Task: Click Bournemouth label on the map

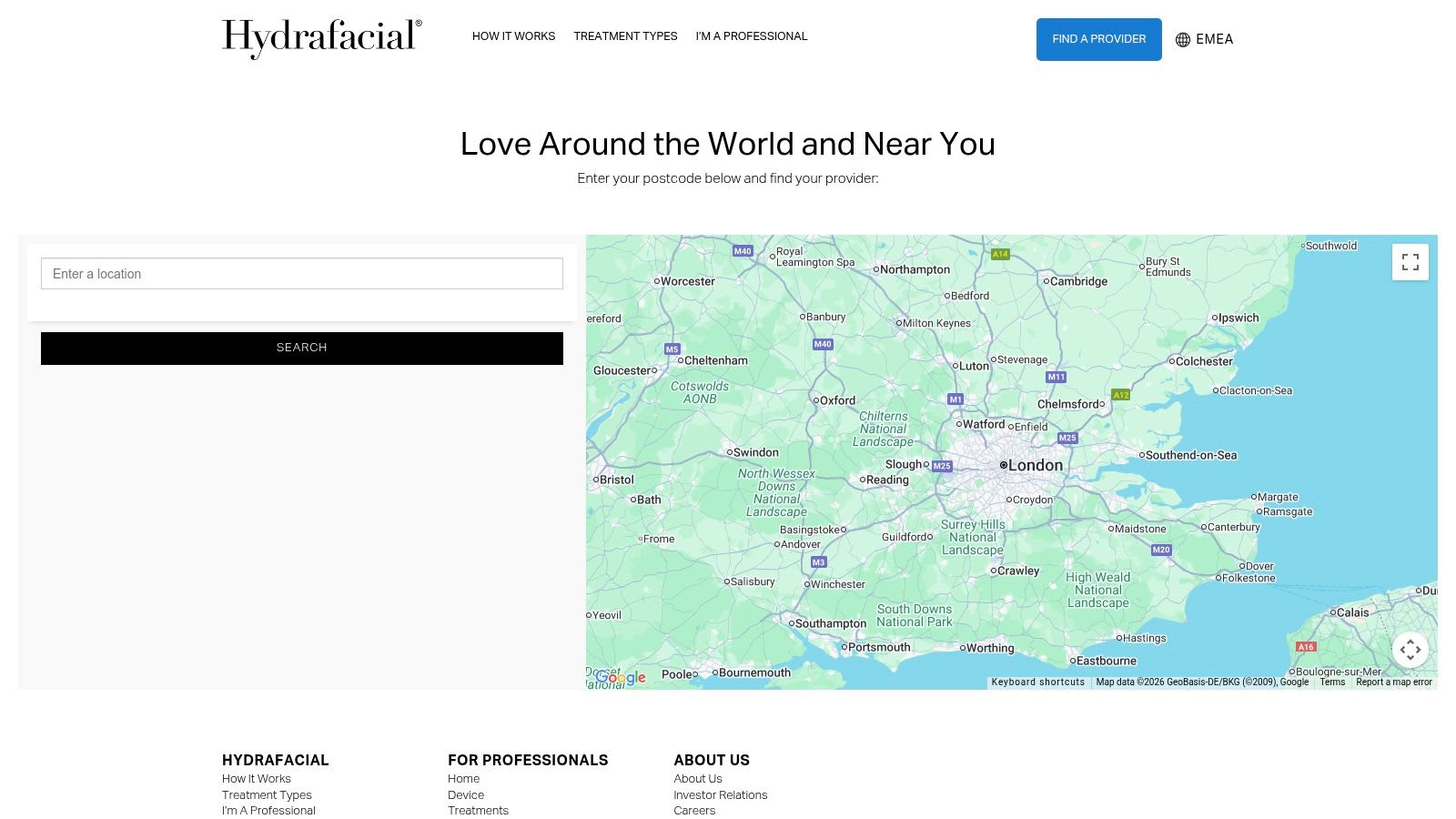Action: tap(754, 673)
